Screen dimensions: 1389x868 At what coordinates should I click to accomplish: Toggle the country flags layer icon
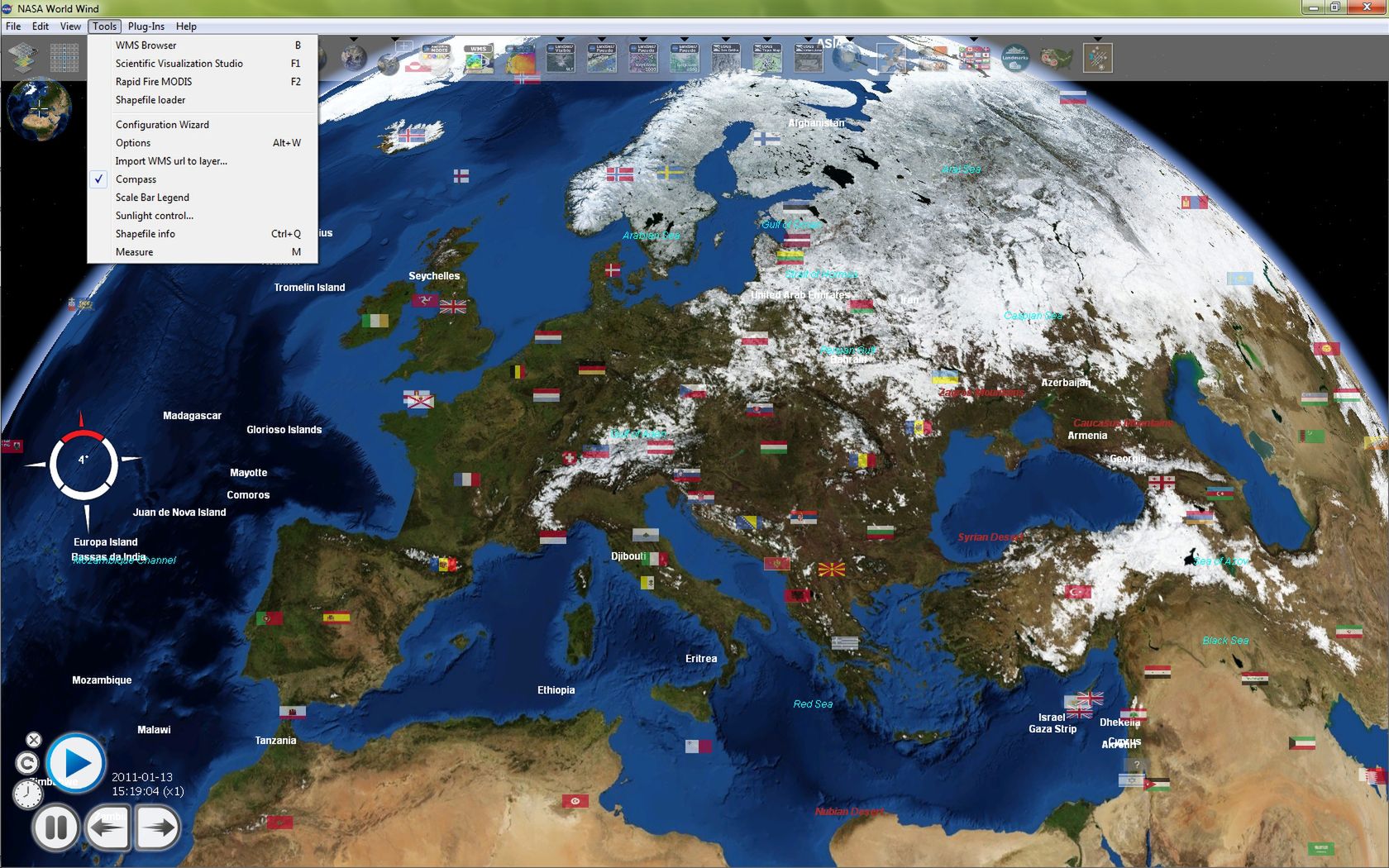point(974,58)
